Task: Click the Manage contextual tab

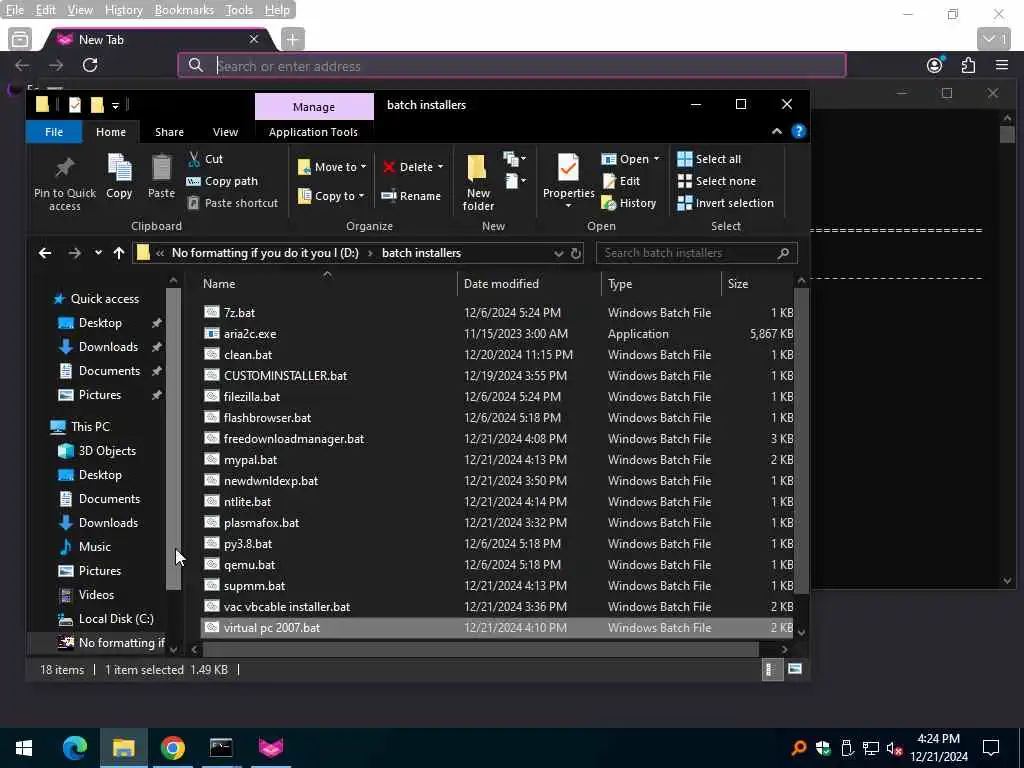Action: point(314,106)
